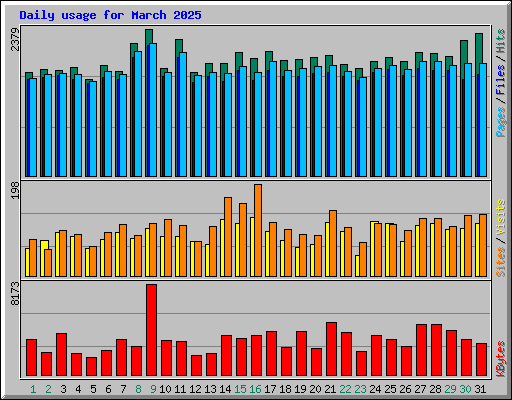Click the 'Daily usage for March 2025' title

[x=110, y=15]
